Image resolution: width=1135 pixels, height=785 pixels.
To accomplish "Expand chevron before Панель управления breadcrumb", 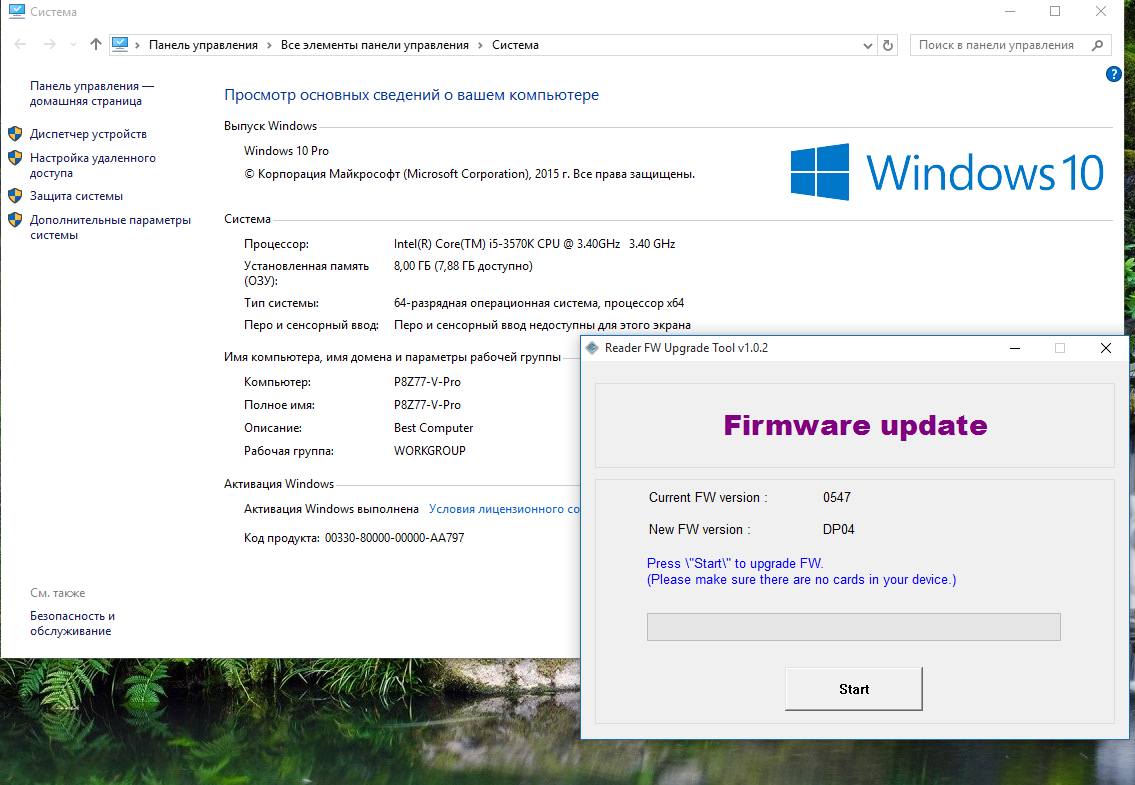I will (x=138, y=45).
